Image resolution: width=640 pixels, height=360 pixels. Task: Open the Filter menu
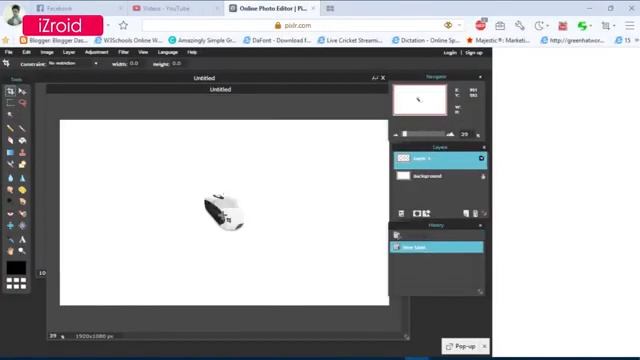[x=123, y=52]
